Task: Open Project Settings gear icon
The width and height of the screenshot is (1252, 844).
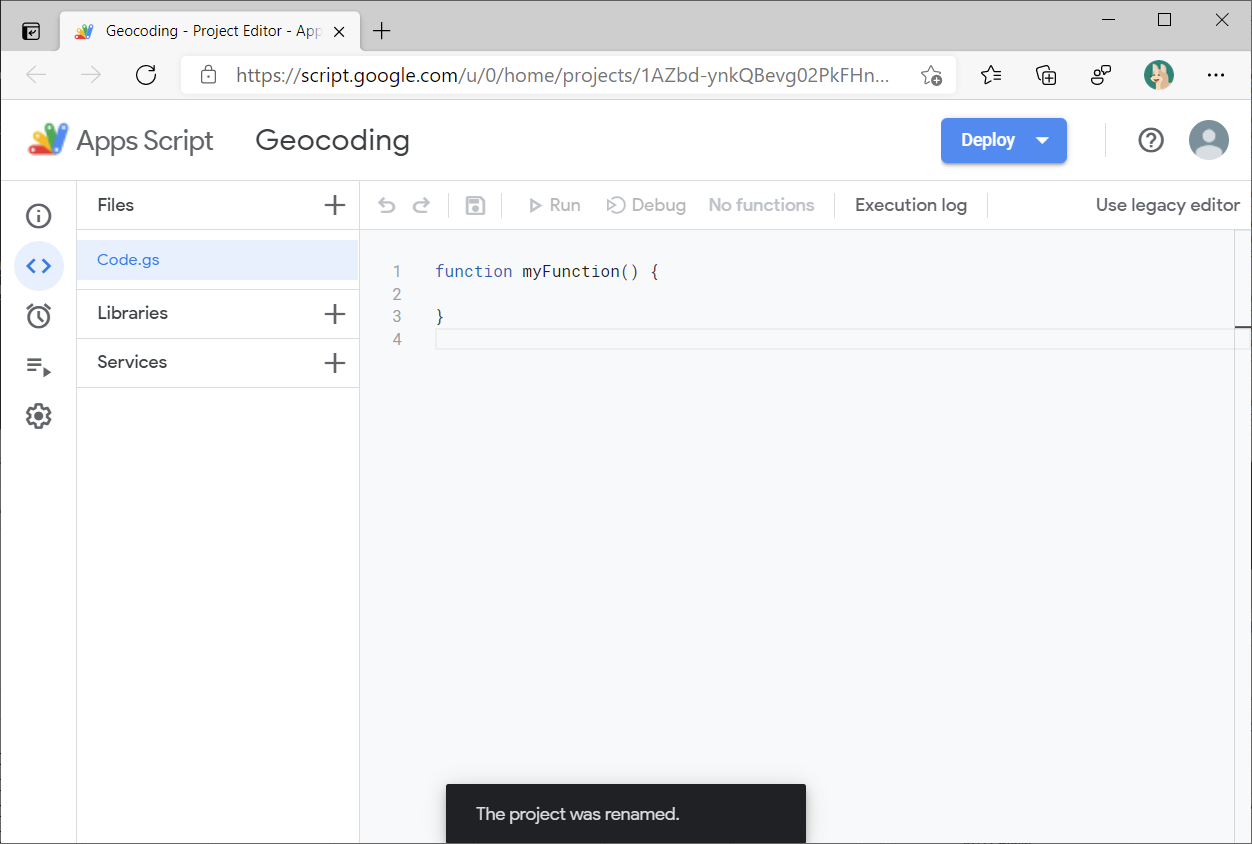Action: pyautogui.click(x=38, y=416)
